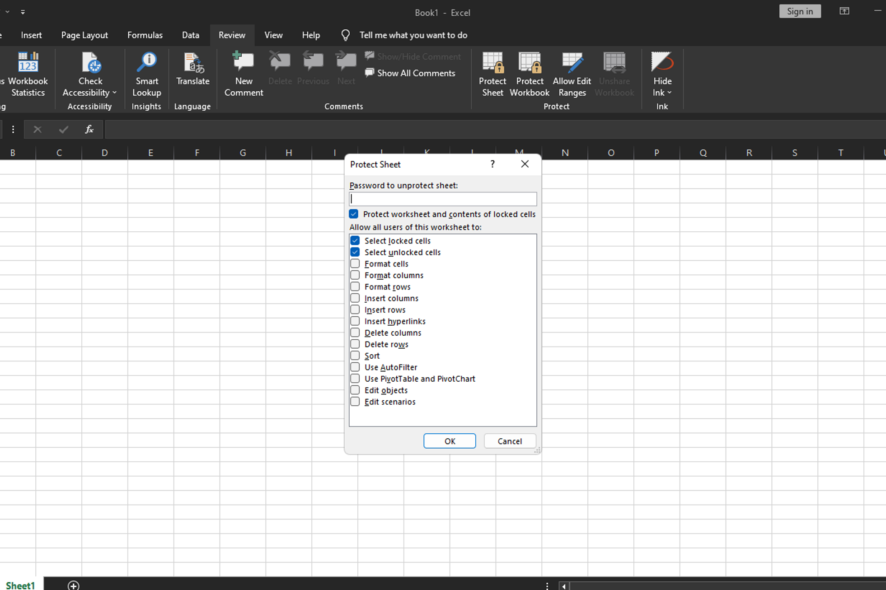Enable Use PivotTable and PivotChart
This screenshot has width=886, height=590.
coord(355,378)
